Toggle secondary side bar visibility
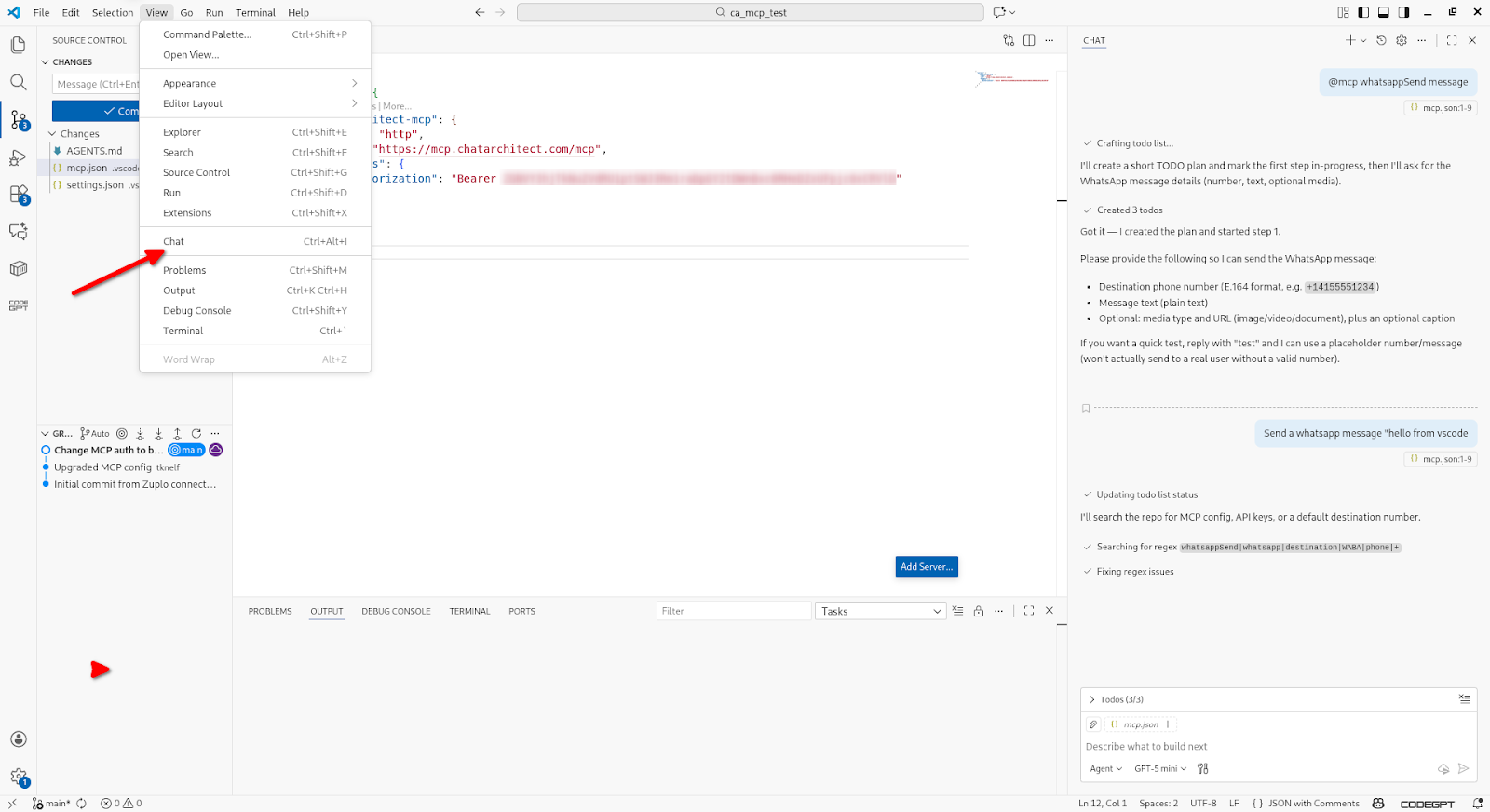Screen dimensions: 1490x812 pos(1404,12)
